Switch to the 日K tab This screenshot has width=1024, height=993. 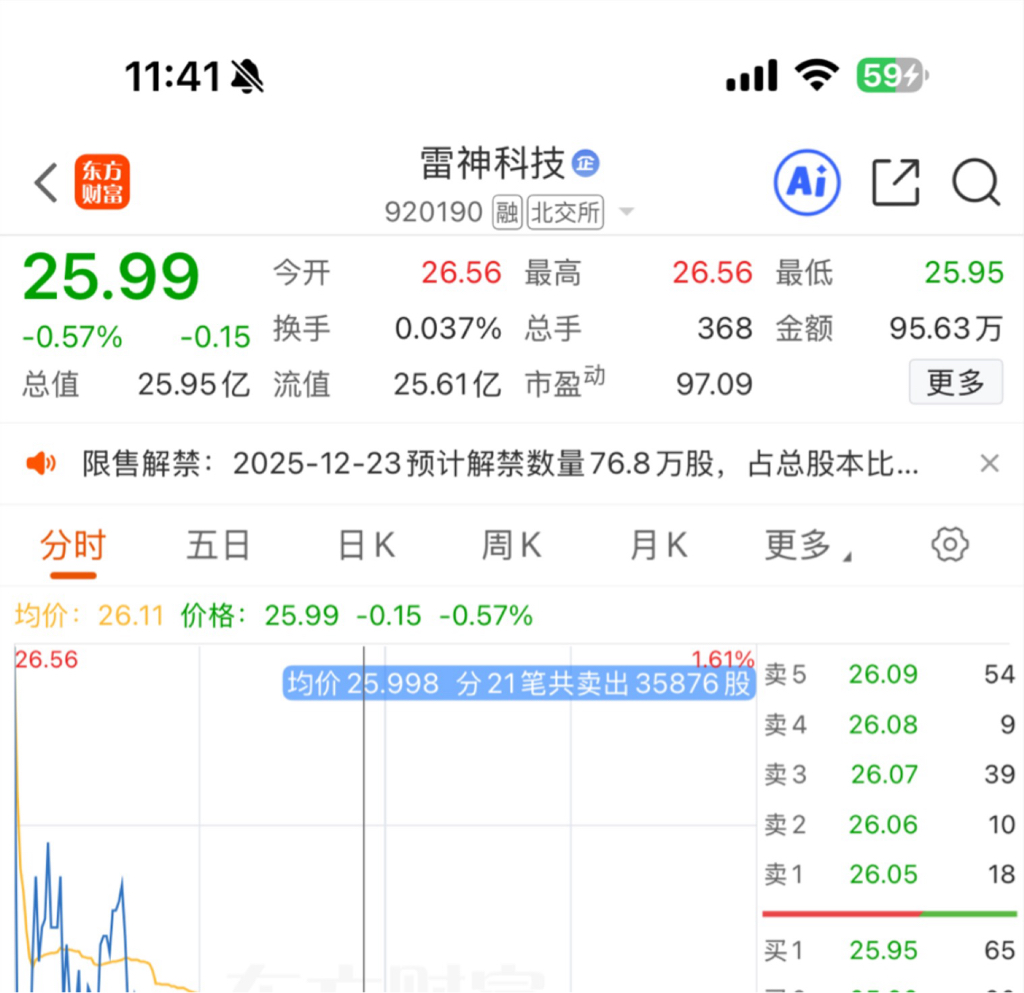coord(366,545)
